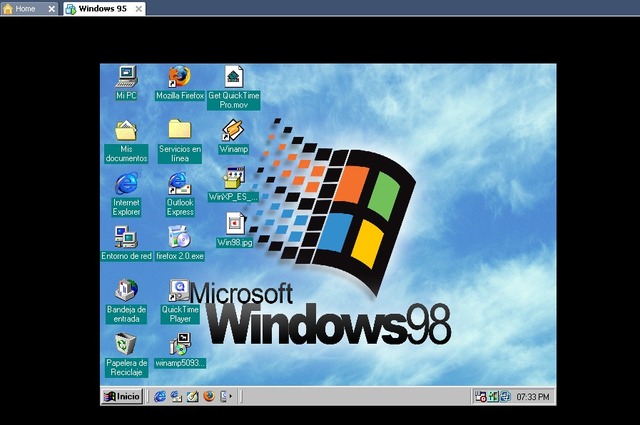Click the blue arrows system tray icon
This screenshot has width=640, height=425.
point(505,396)
